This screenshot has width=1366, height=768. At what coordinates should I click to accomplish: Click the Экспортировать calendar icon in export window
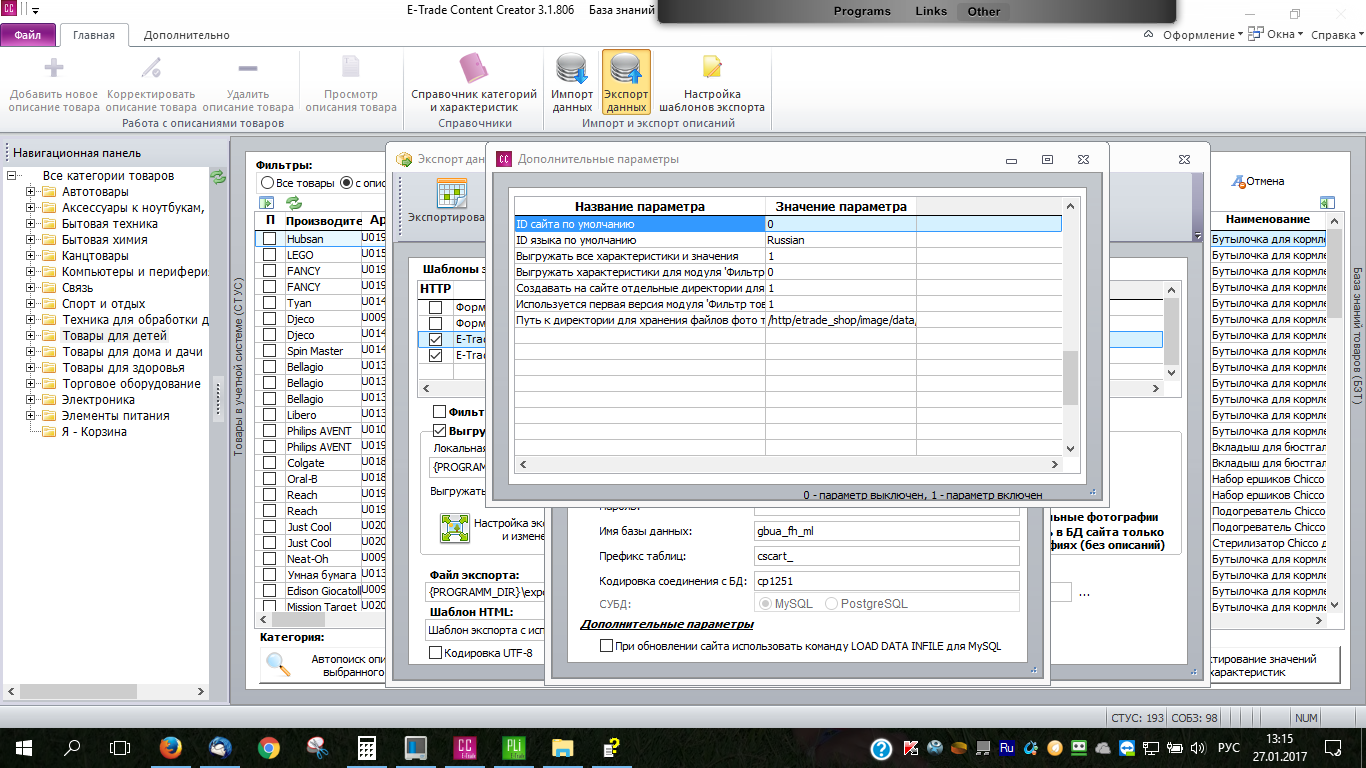coord(452,193)
